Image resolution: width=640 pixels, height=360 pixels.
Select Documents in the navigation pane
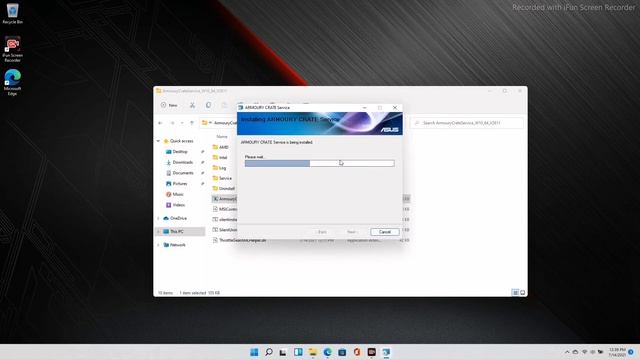pyautogui.click(x=182, y=173)
